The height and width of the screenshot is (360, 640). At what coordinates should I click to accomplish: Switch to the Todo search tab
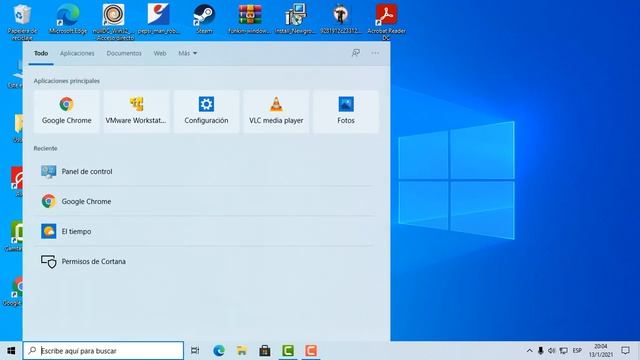coord(41,53)
